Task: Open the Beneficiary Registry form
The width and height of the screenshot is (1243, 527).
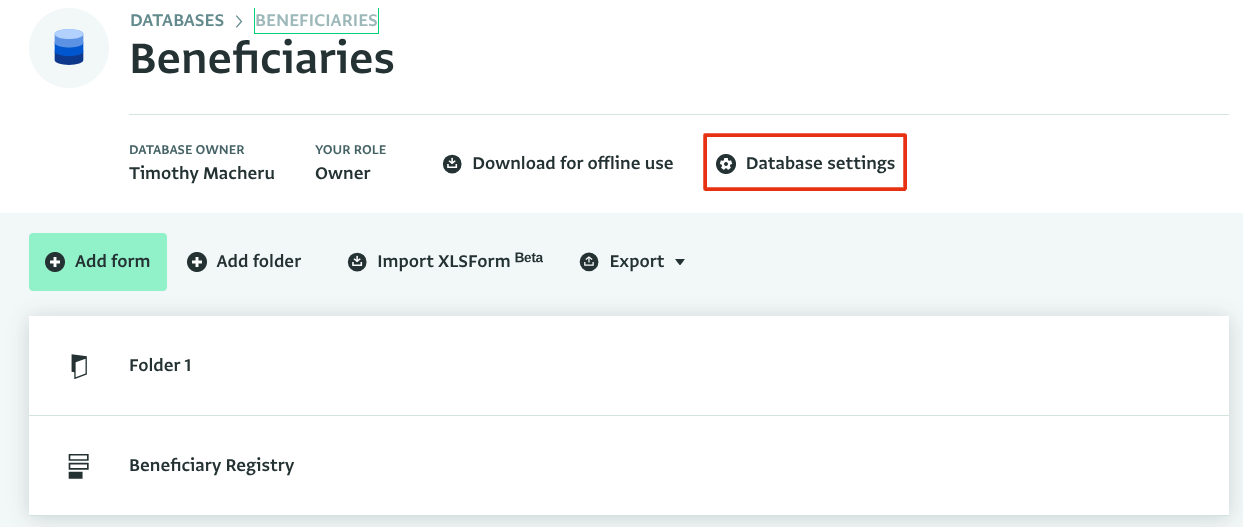Action: pyautogui.click(x=211, y=466)
